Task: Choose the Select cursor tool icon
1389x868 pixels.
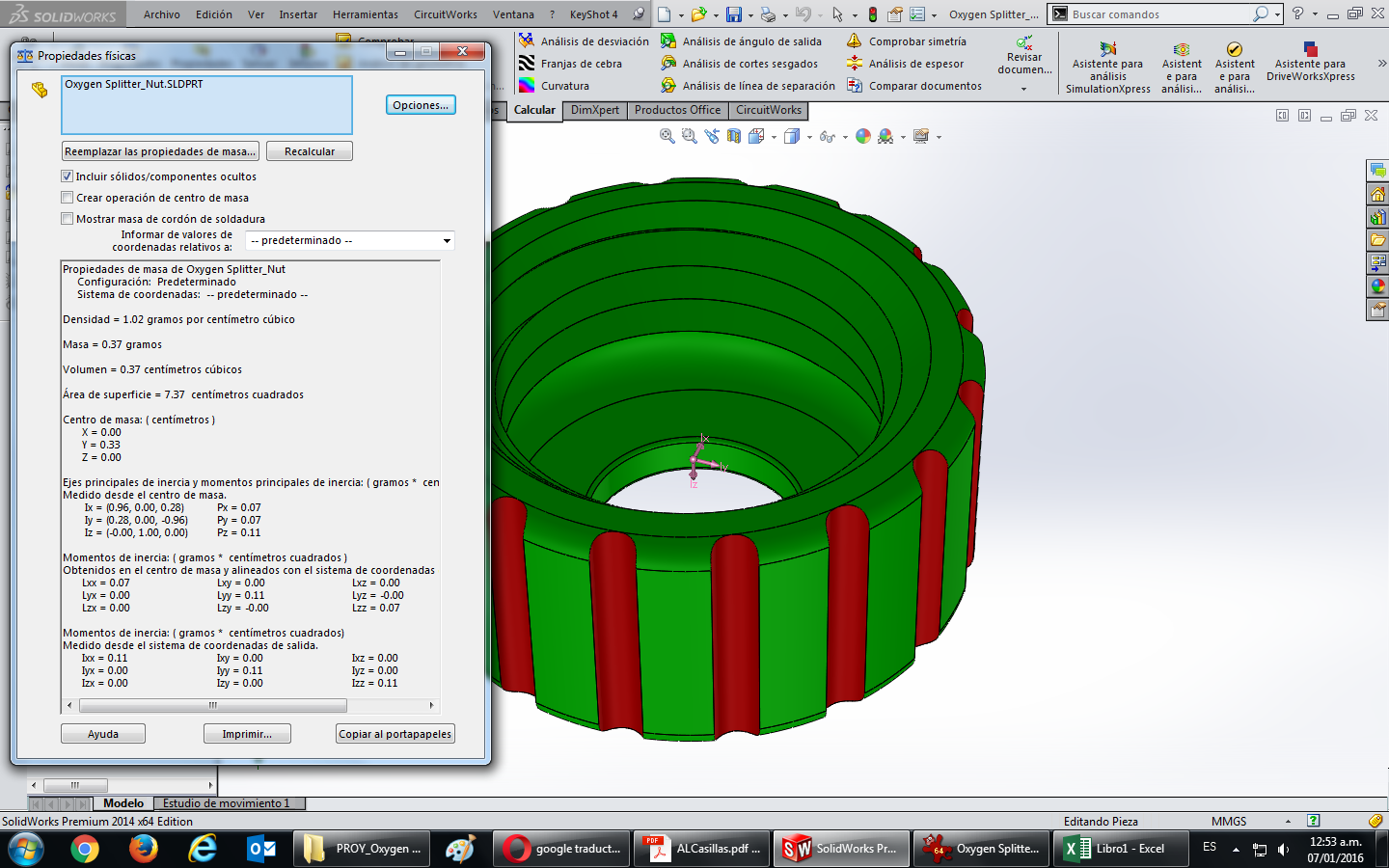Action: click(837, 14)
